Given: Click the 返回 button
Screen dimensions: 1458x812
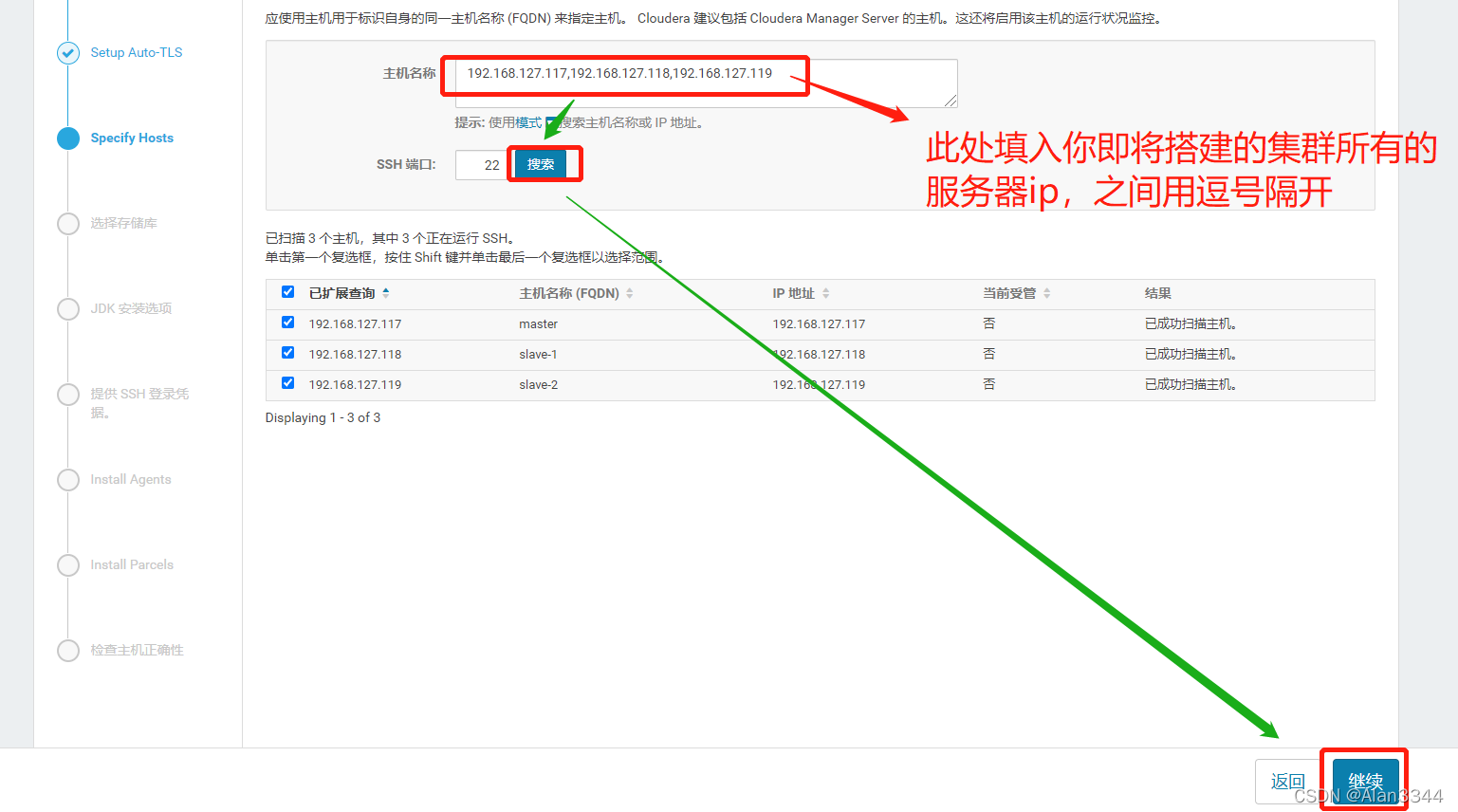Looking at the screenshot, I should (1287, 782).
